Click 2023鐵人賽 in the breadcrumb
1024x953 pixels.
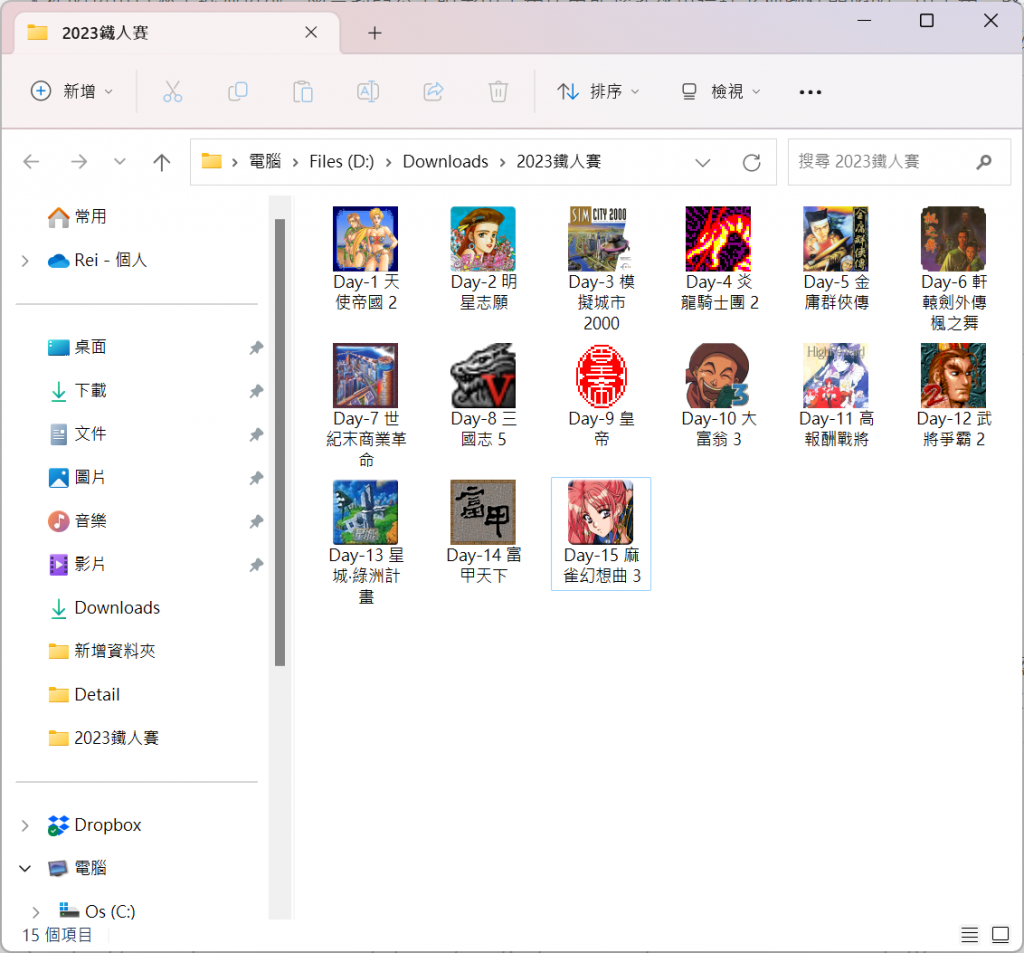pos(558,161)
